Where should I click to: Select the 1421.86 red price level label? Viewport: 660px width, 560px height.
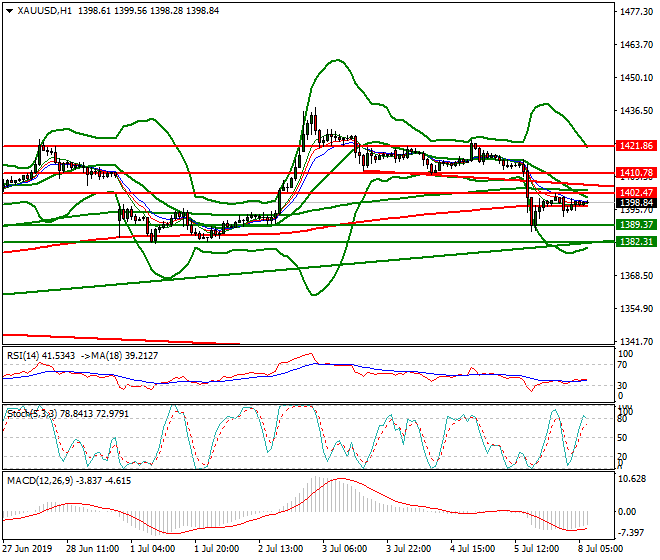coord(636,146)
